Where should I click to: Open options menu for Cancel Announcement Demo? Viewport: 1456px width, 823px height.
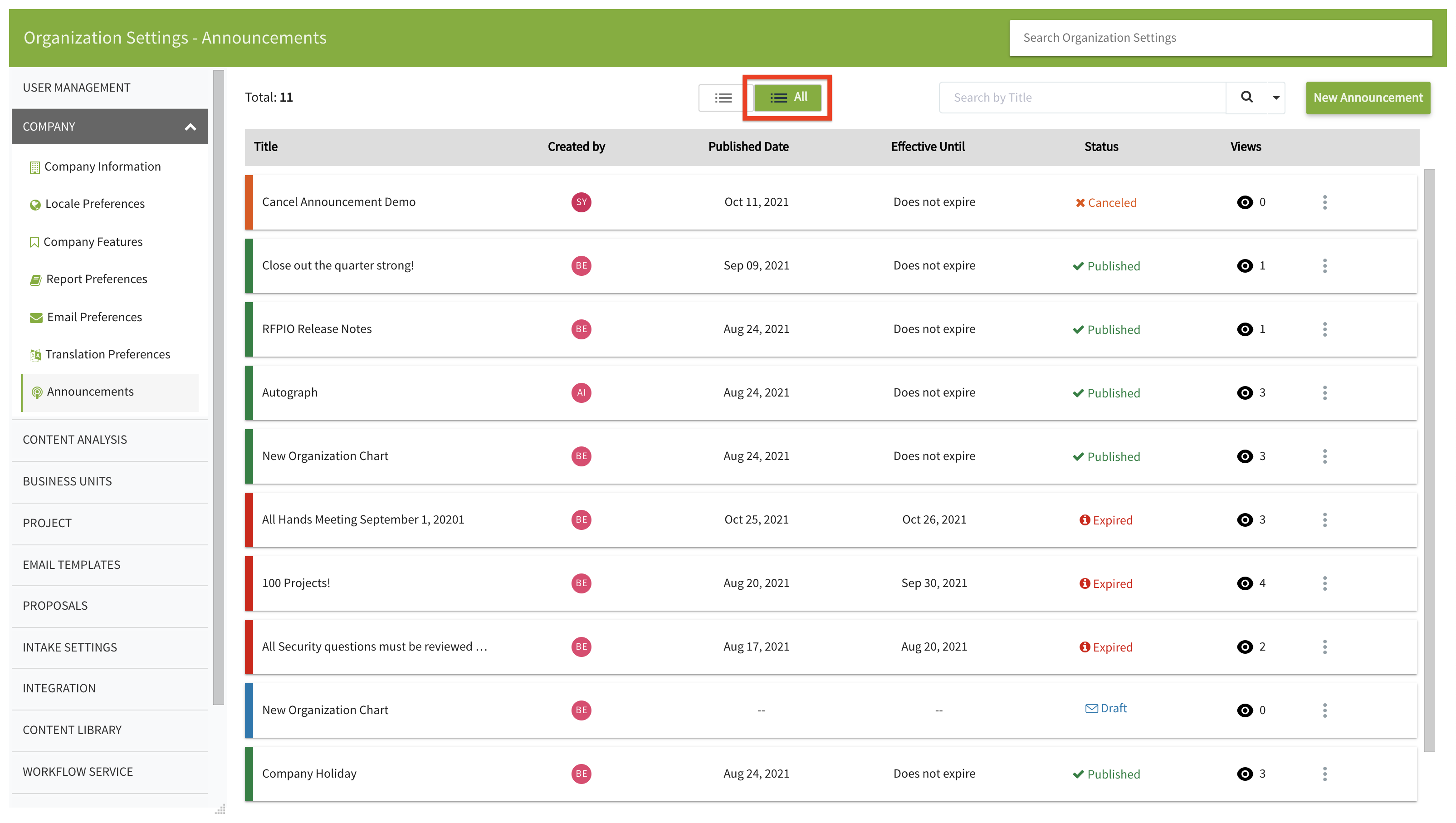coord(1324,202)
